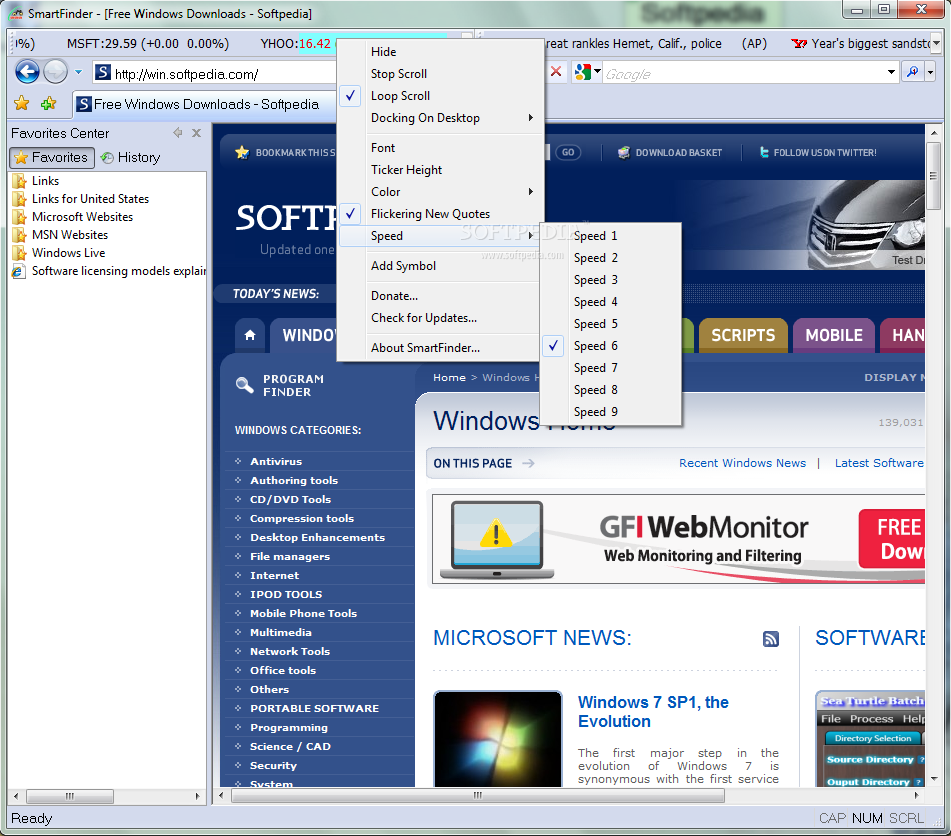The height and width of the screenshot is (836, 951).
Task: Click the Favorites star icon
Action: click(22, 103)
